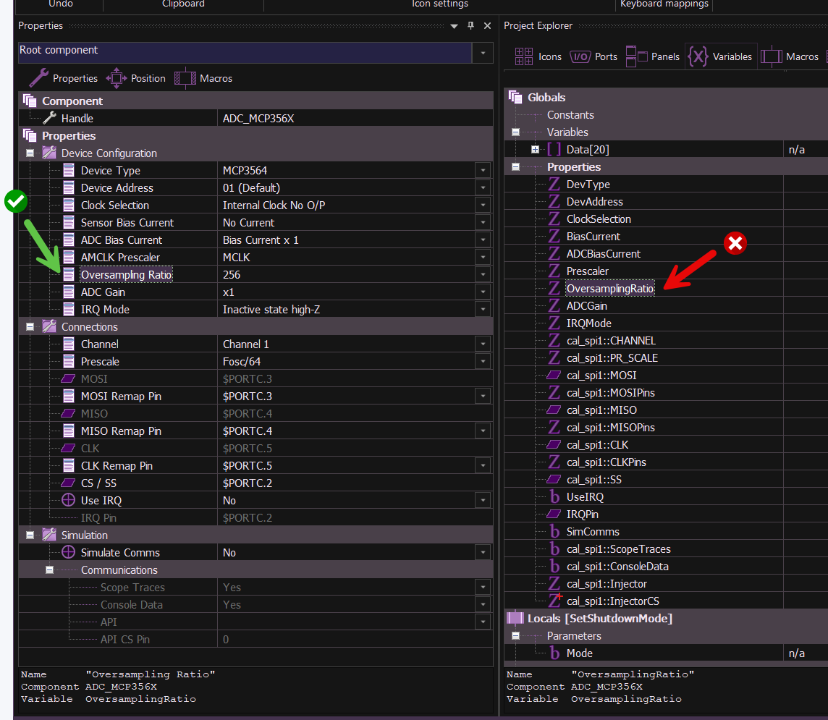Click the Use IRQ property icon
828x720 pixels.
68,500
